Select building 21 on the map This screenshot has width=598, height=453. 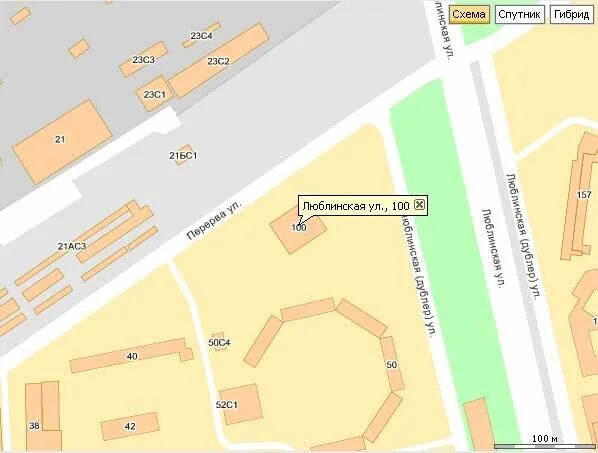[x=62, y=142]
